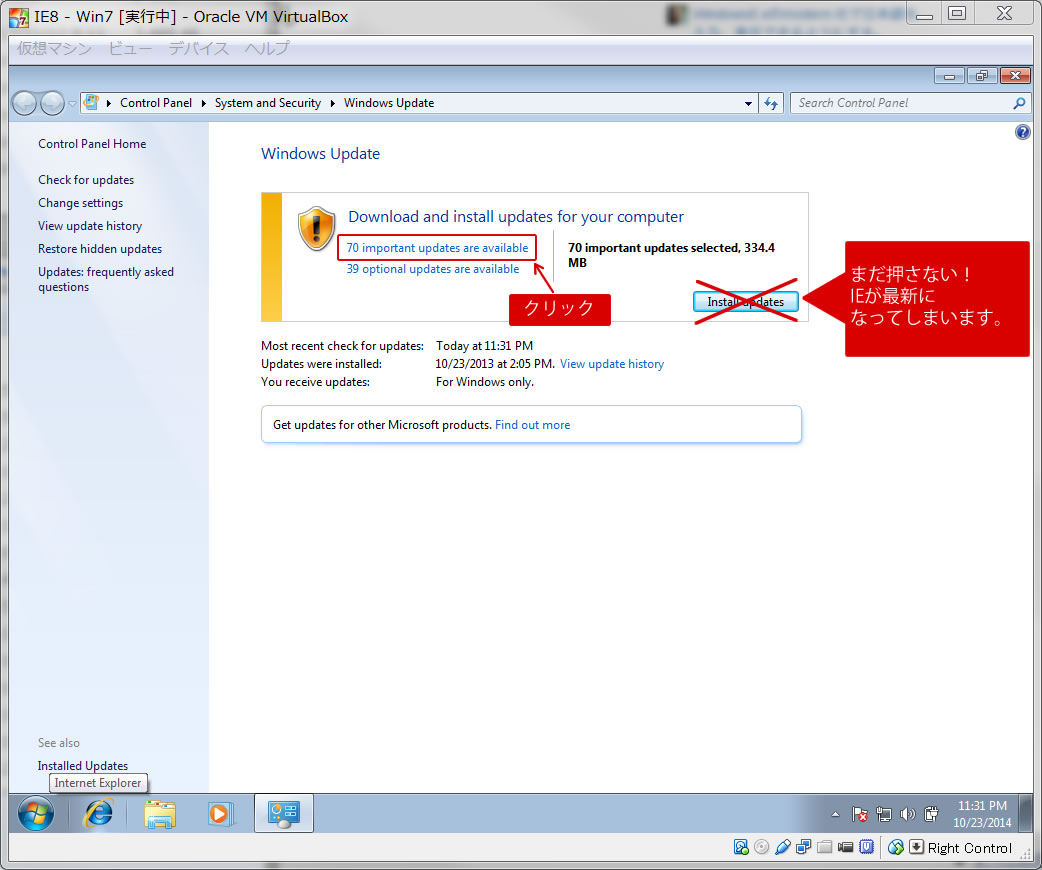Expand arrow after Control Panel breadcrumb
Image resolution: width=1042 pixels, height=870 pixels.
(x=203, y=103)
